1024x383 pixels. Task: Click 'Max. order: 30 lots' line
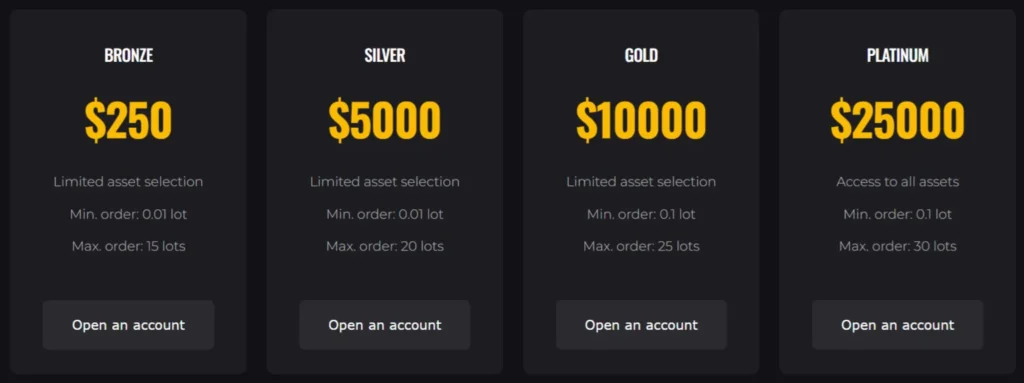click(897, 246)
